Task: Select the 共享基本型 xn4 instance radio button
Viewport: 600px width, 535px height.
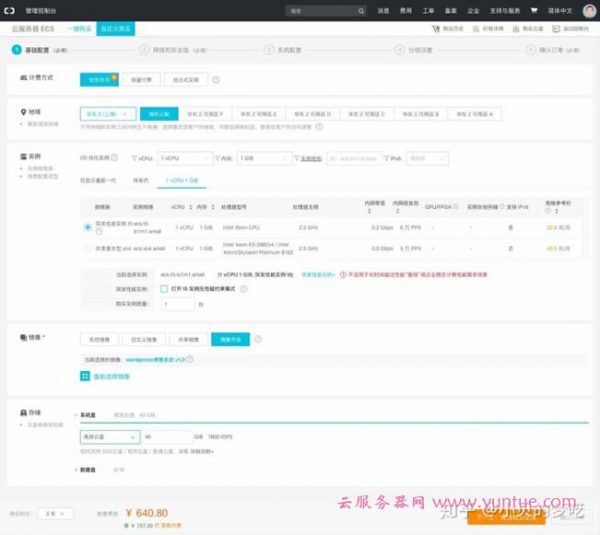Action: click(x=88, y=247)
